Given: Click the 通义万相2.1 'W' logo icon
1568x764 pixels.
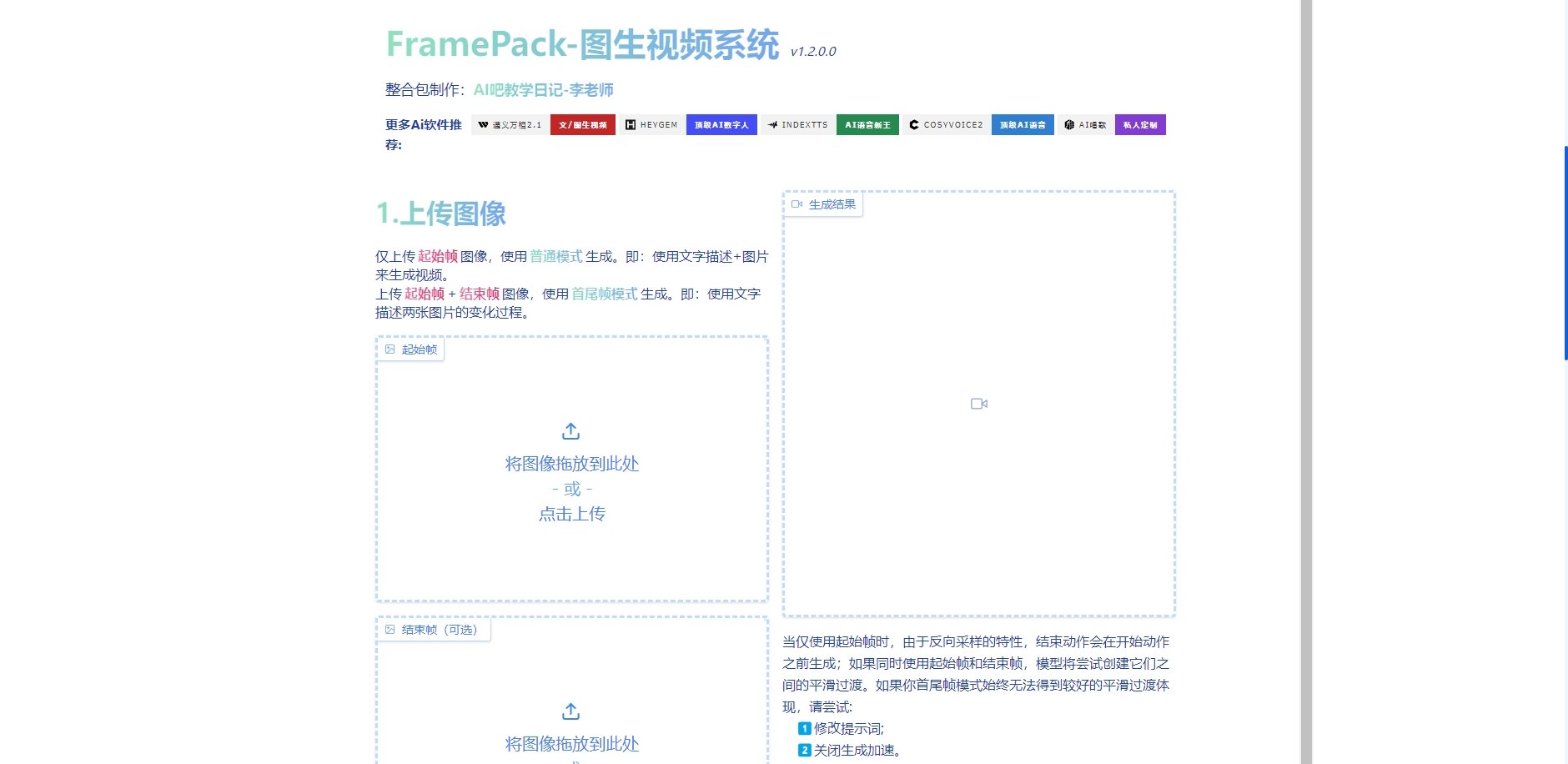Looking at the screenshot, I should click(x=482, y=124).
